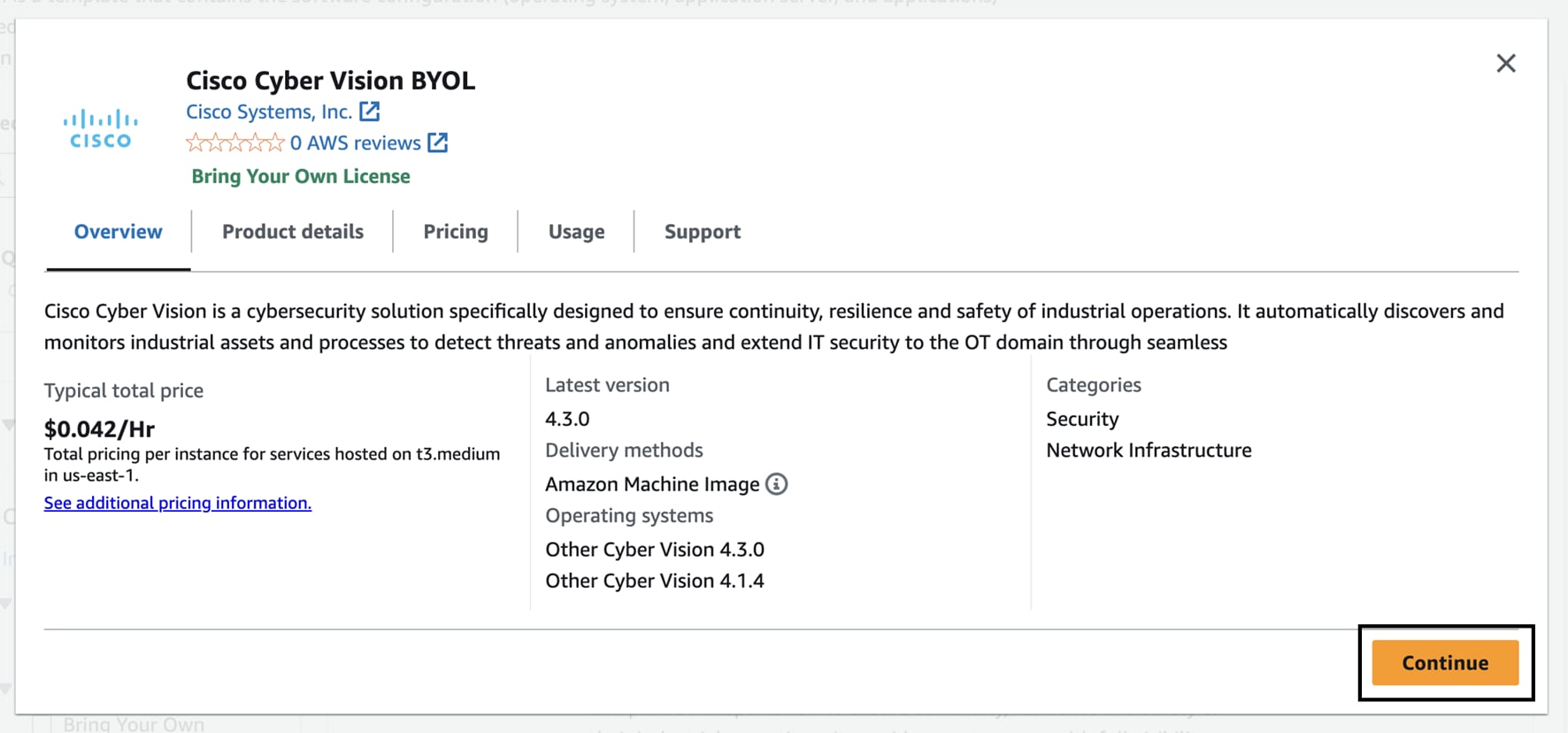Screen dimensions: 1568x733
Task: Click the $0.042/Hr price text
Action: pyautogui.click(x=100, y=429)
